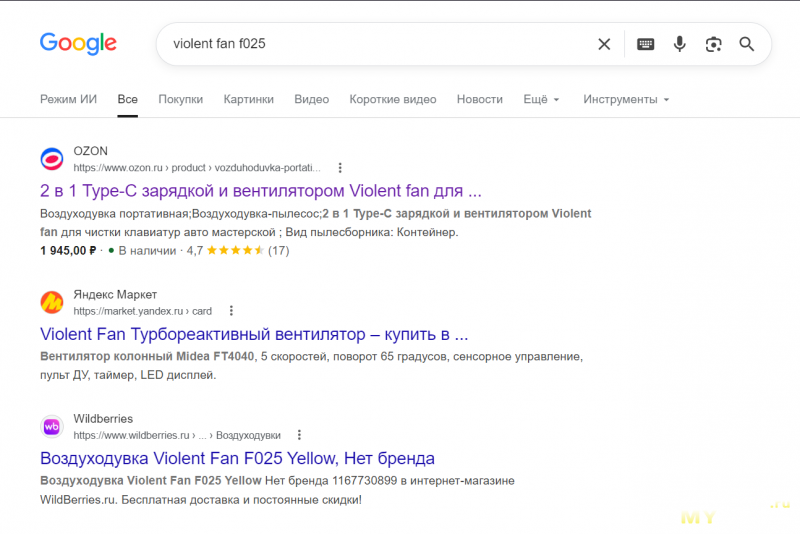The image size is (800, 534).
Task: Click the wildberries.ru Воздуходувки URL
Action: [x=177, y=436]
